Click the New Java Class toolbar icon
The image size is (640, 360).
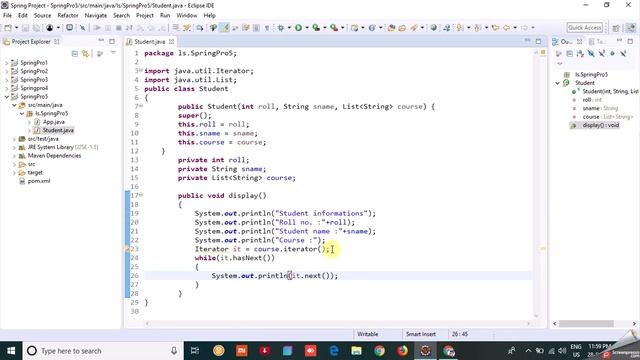372,28
